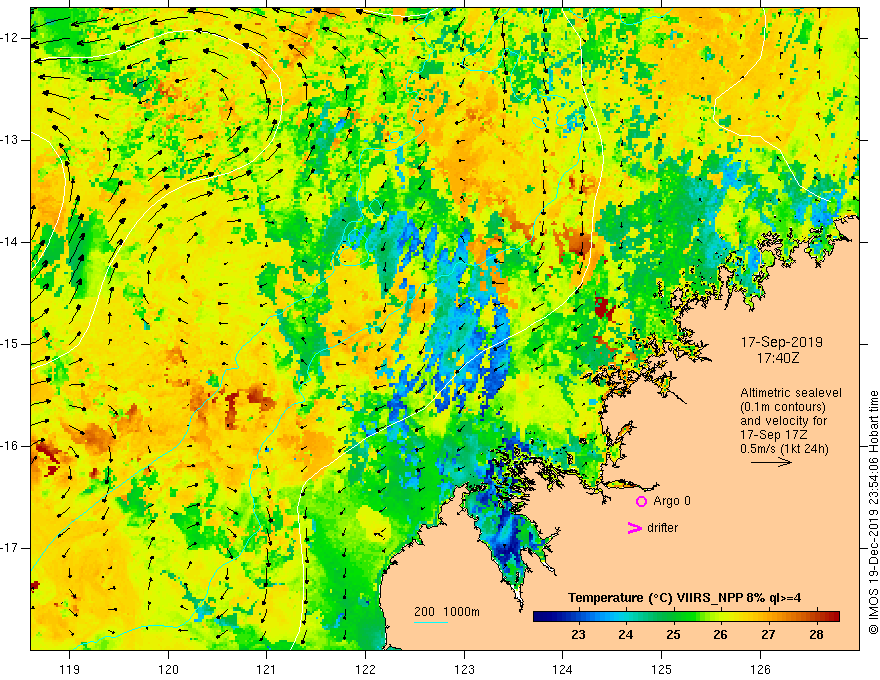Click the 0.5m/s velocity scale arrow
Image resolution: width=880 pixels, height=680 pixels.
click(x=771, y=462)
